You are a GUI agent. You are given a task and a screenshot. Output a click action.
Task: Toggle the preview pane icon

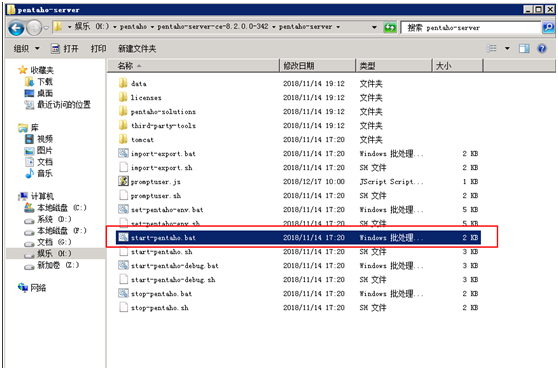(x=524, y=48)
